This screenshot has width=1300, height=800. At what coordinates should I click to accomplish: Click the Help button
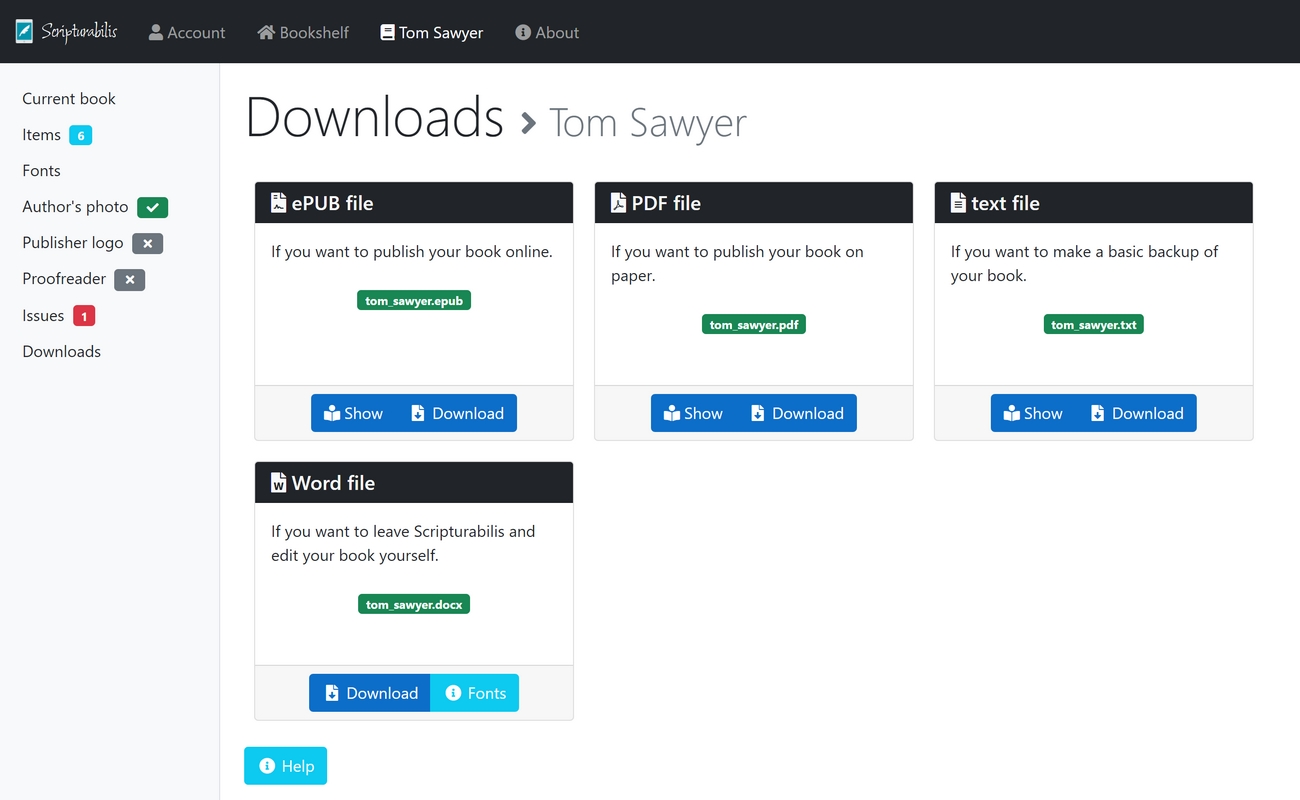coord(285,766)
